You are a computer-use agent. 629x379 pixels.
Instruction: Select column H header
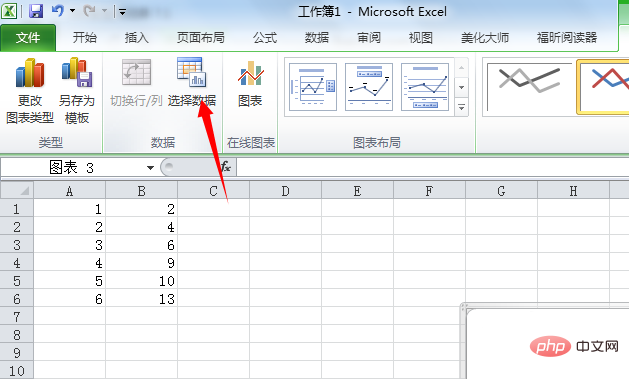(574, 191)
